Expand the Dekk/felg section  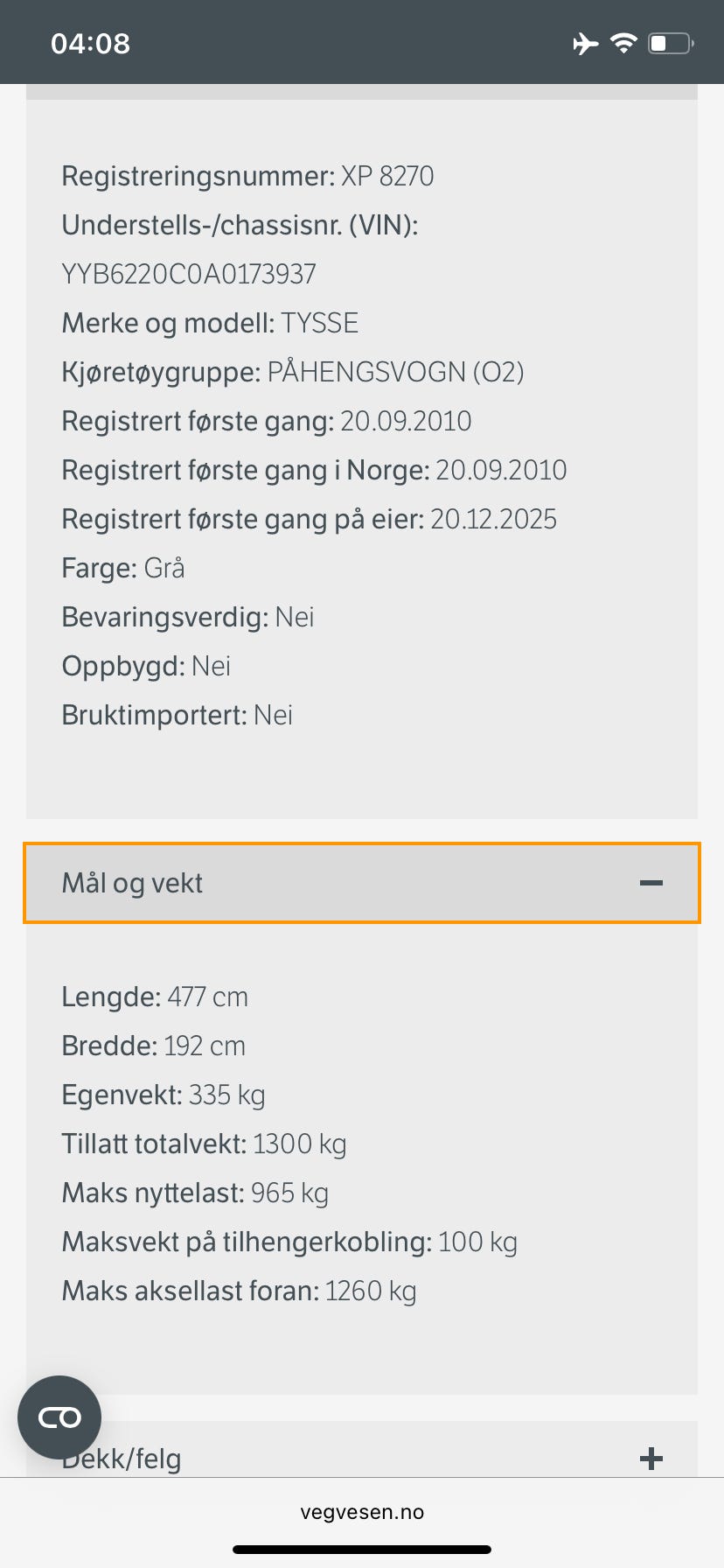tap(360, 1458)
